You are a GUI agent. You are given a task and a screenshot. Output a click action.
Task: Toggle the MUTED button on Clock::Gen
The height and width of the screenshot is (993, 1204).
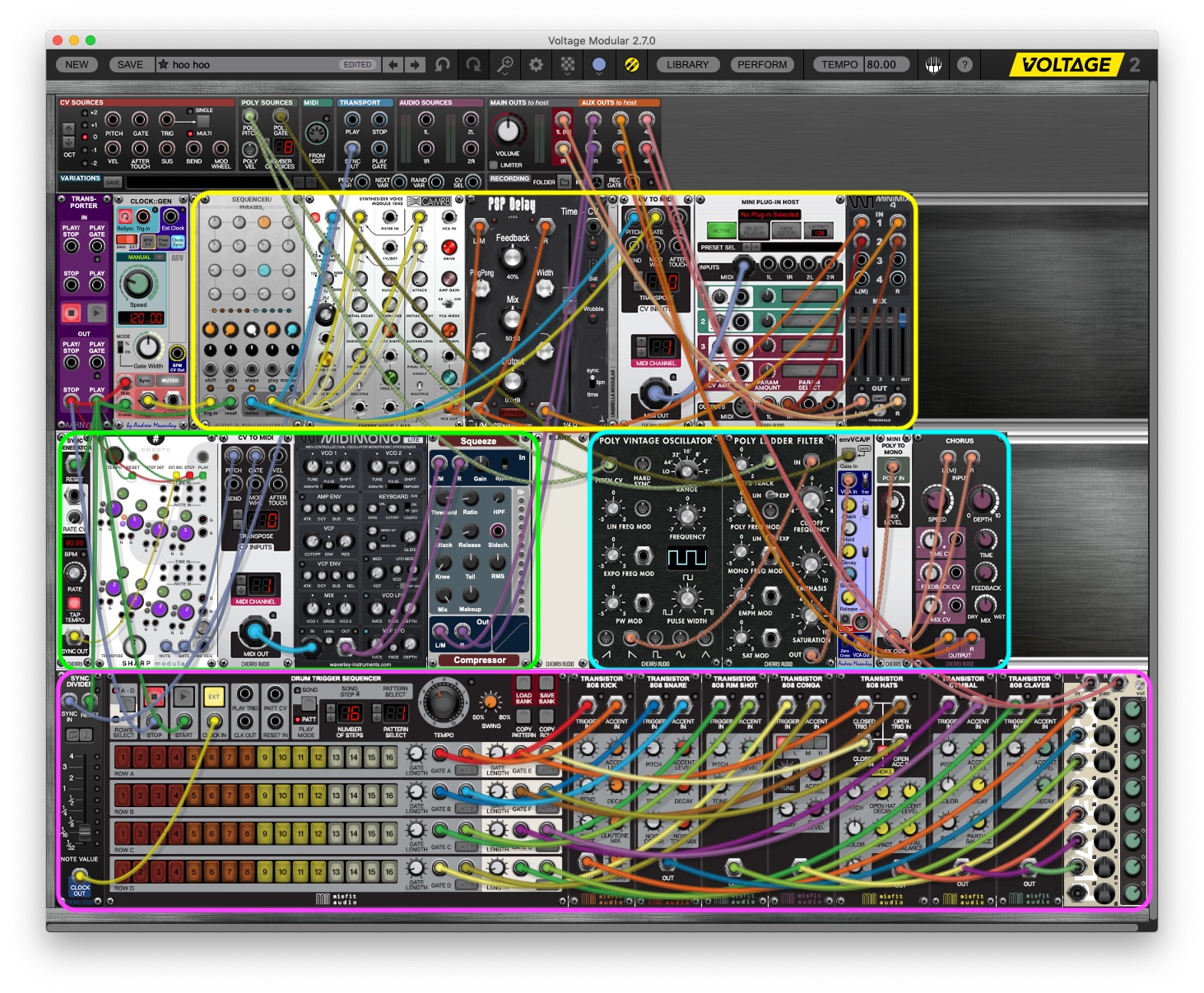coord(170,381)
